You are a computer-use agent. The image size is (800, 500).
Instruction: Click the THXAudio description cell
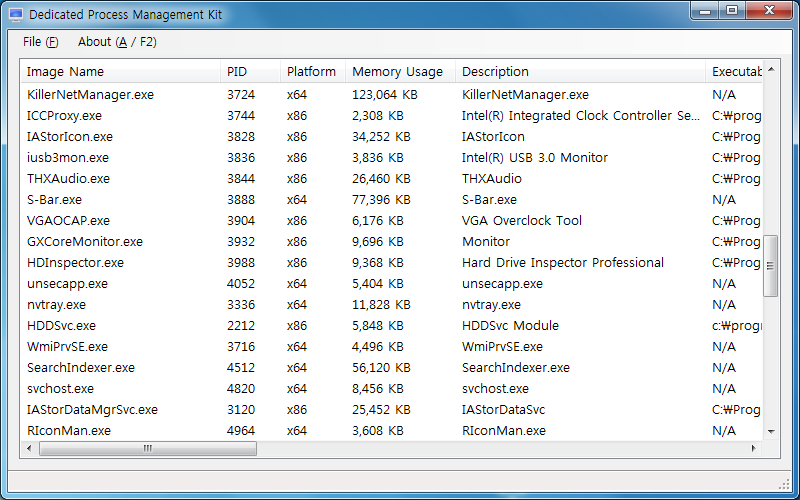point(492,179)
